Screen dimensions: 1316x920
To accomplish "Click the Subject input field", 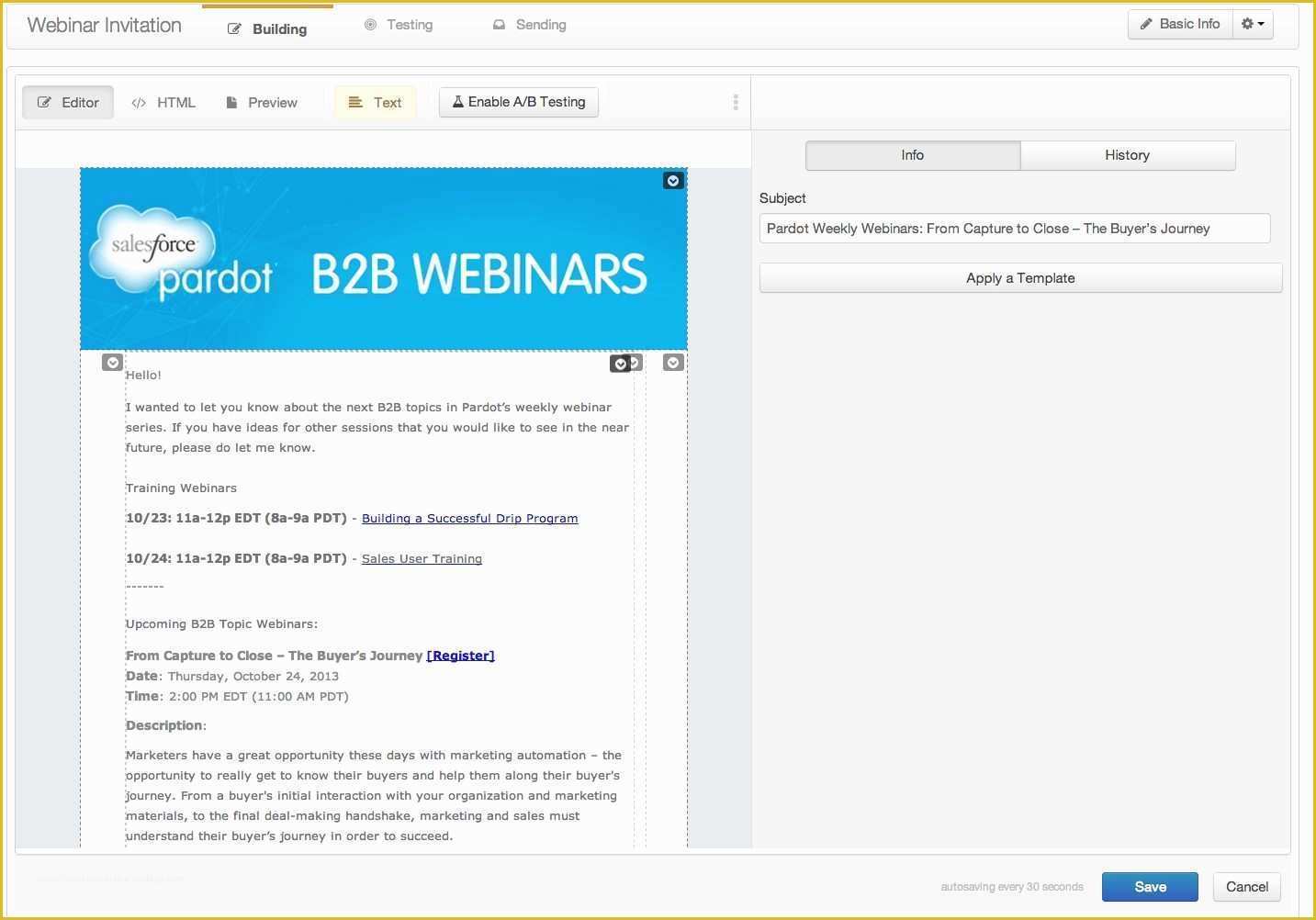I will 1014,229.
